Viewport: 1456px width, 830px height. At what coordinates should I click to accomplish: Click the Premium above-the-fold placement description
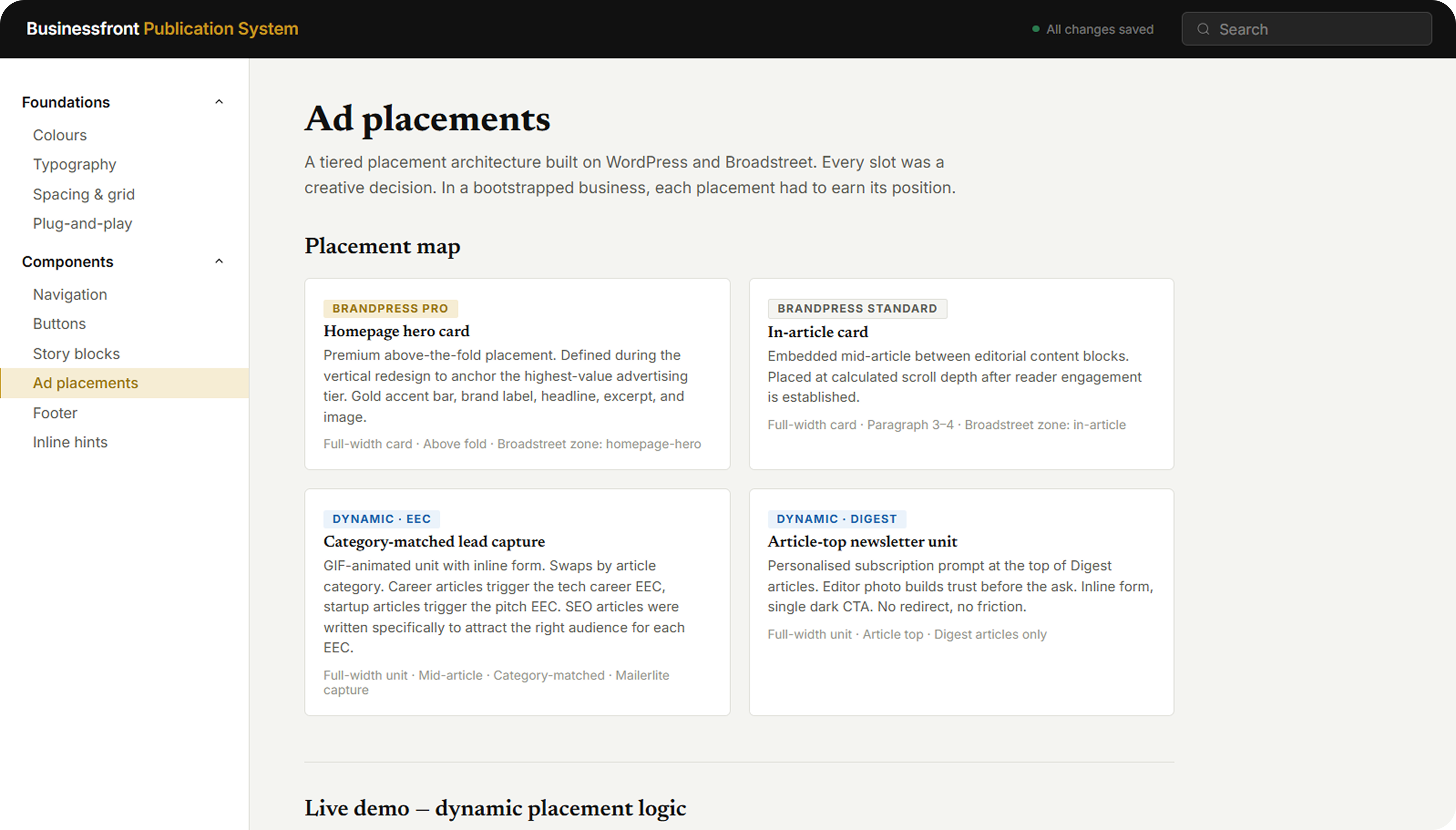click(x=506, y=386)
